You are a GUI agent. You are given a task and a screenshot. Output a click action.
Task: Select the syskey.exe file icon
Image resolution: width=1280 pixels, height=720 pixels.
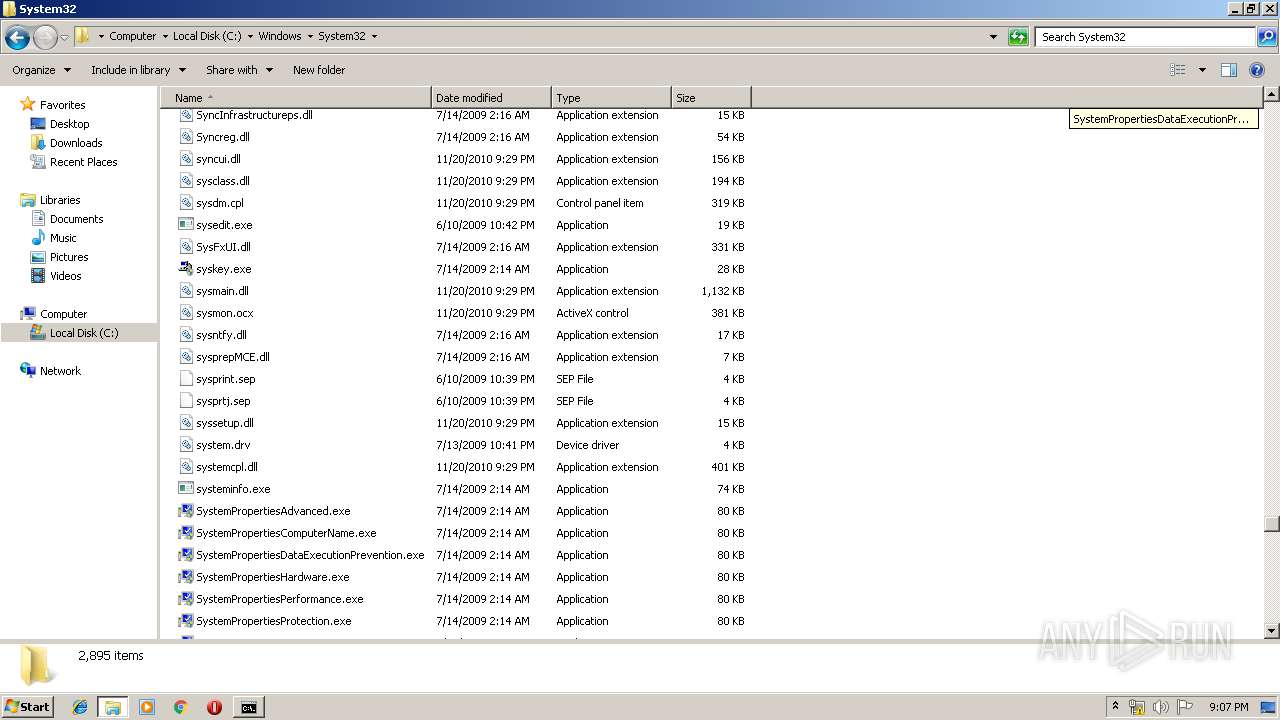pos(186,269)
